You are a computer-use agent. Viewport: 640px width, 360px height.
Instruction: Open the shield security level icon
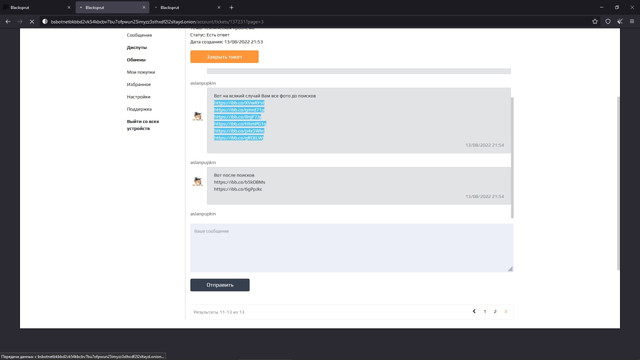(608, 22)
